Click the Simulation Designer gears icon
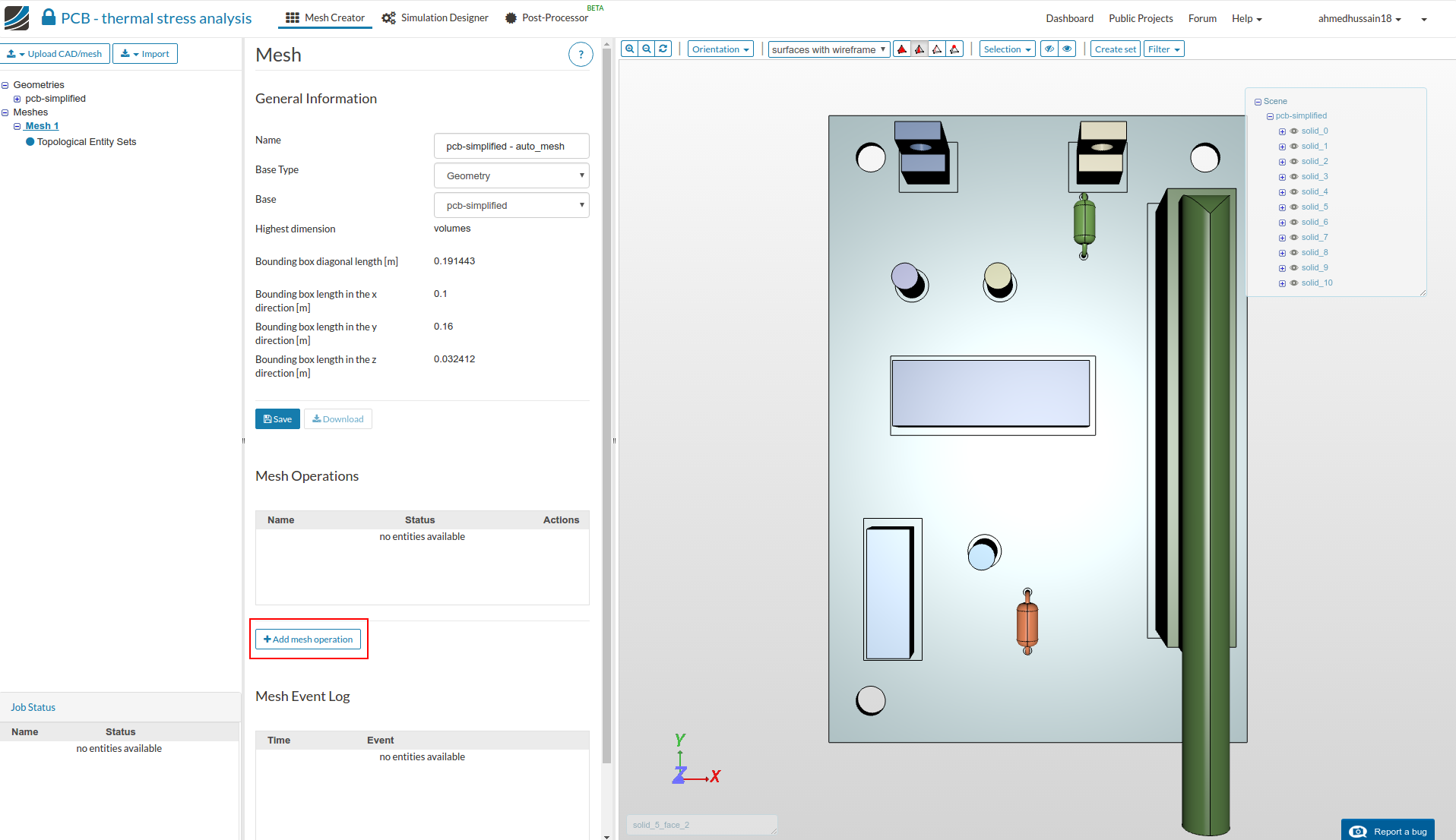Screen dimensions: 1456x840 388,17
